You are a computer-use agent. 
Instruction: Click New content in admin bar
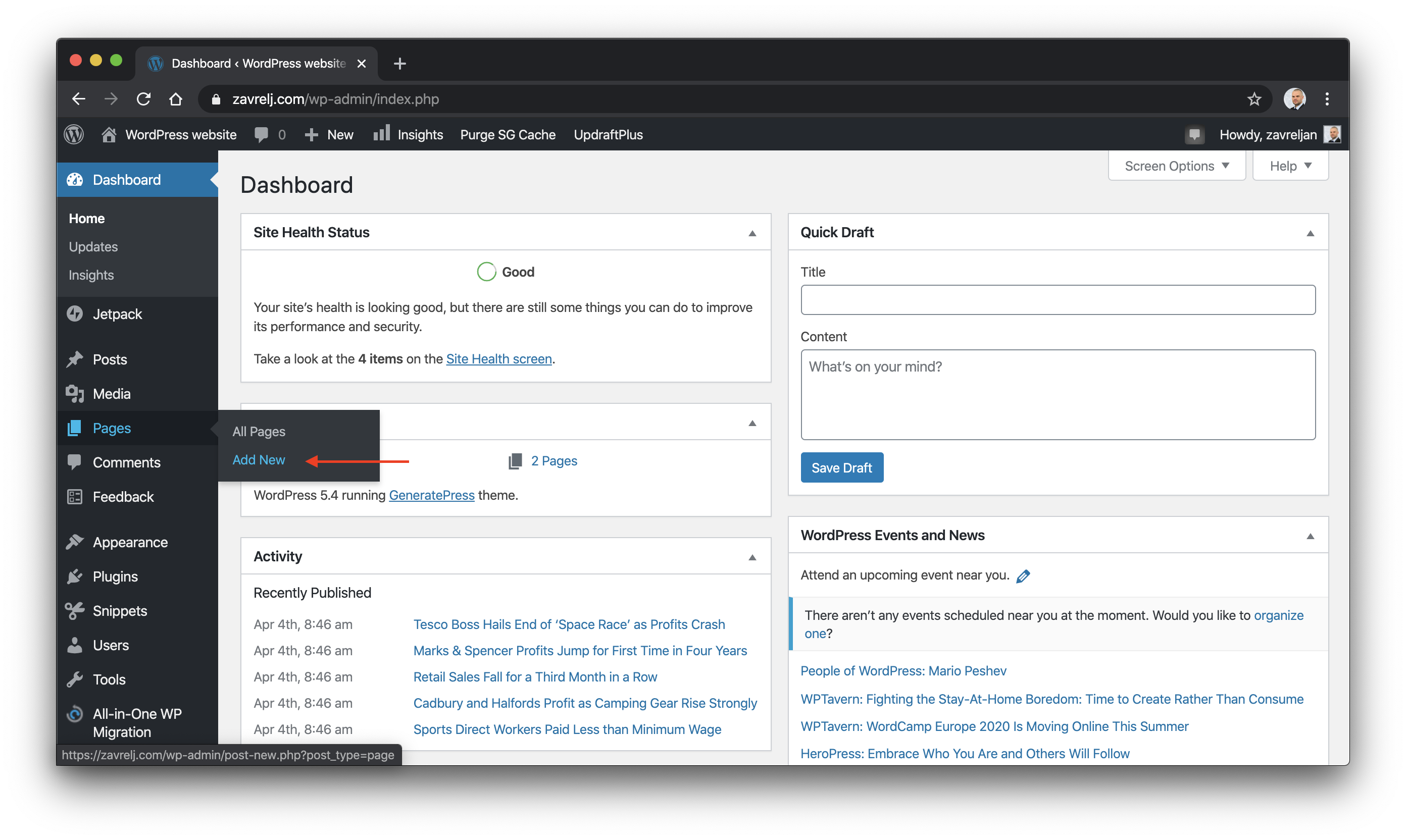coord(329,135)
